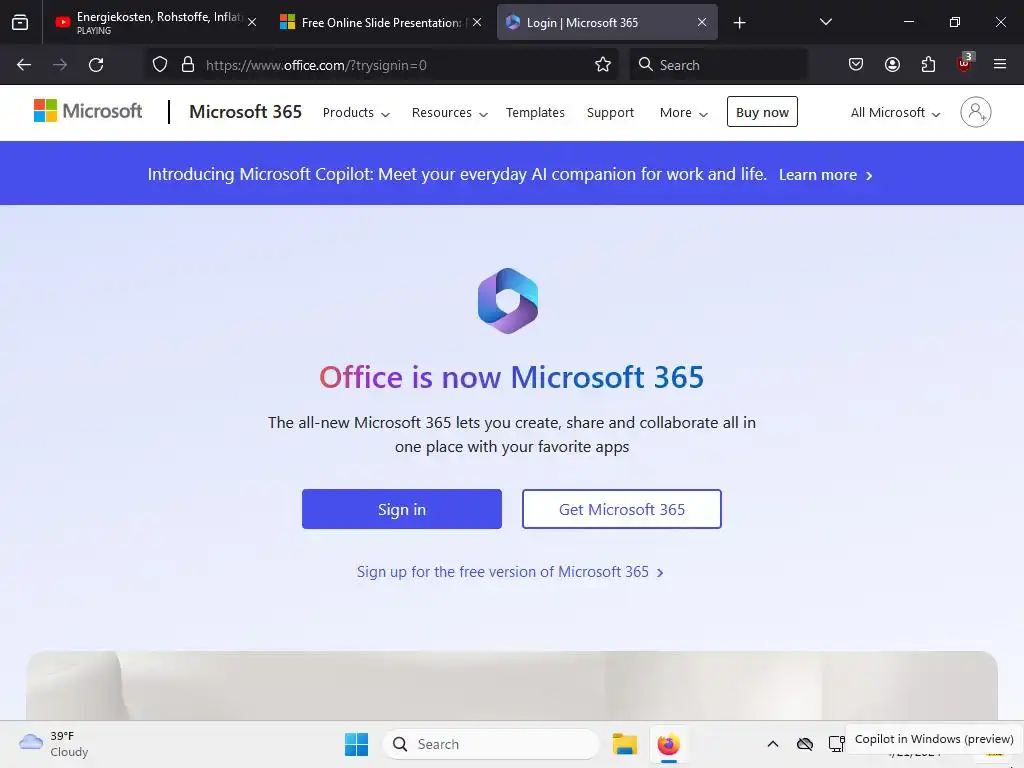The height and width of the screenshot is (768, 1024).
Task: Open the Save to Pocket icon
Action: 856,64
